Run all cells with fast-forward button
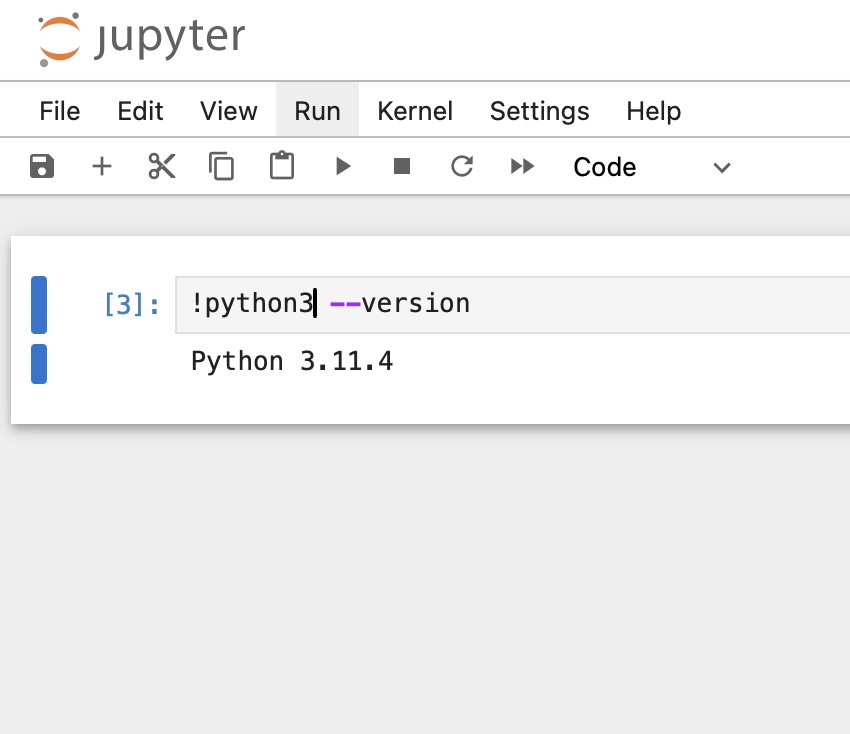 (522, 166)
